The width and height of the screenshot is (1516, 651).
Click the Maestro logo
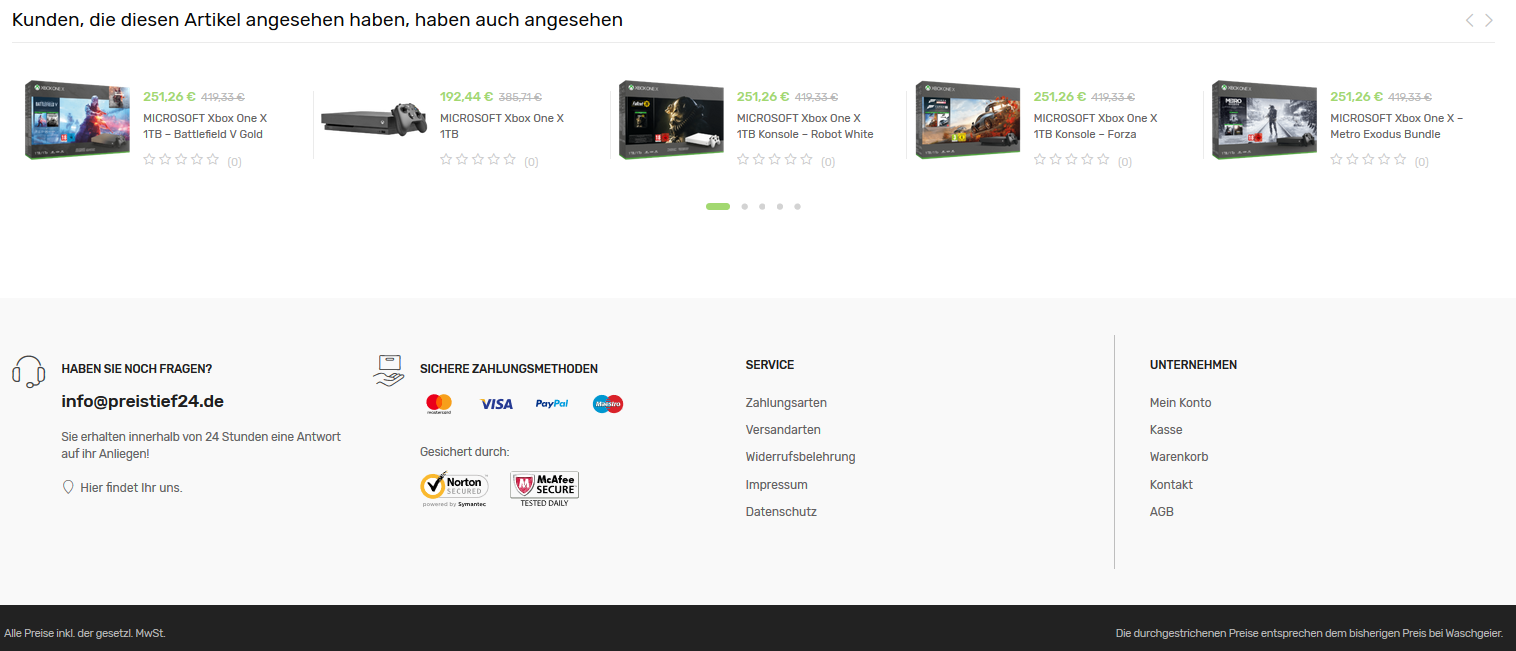point(608,404)
